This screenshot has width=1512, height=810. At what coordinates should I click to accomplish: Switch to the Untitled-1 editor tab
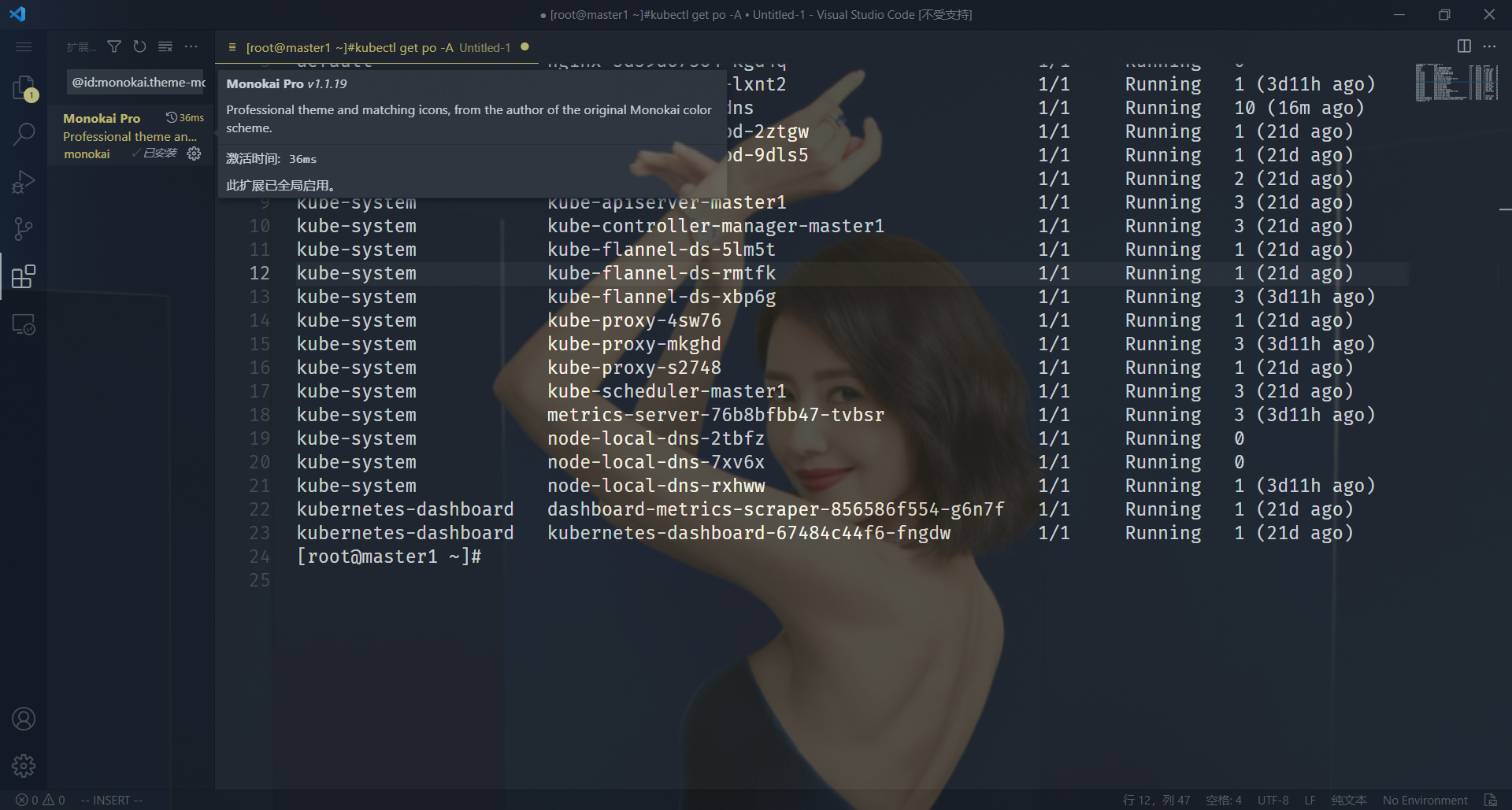point(376,47)
